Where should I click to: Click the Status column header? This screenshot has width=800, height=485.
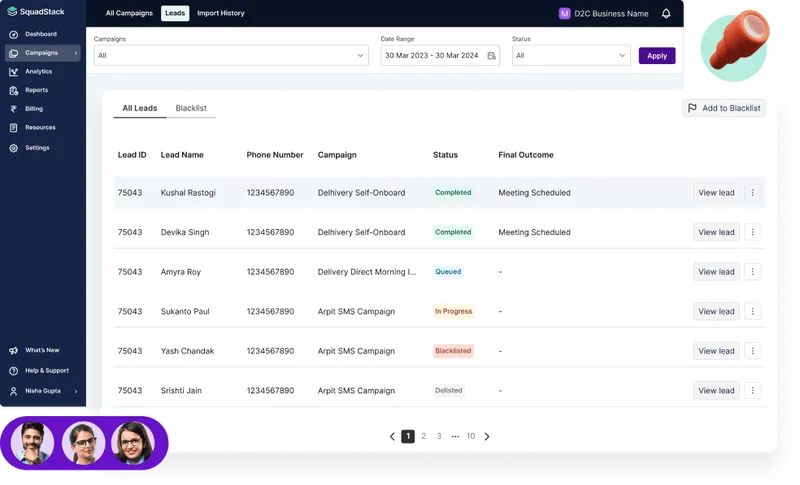coord(445,155)
